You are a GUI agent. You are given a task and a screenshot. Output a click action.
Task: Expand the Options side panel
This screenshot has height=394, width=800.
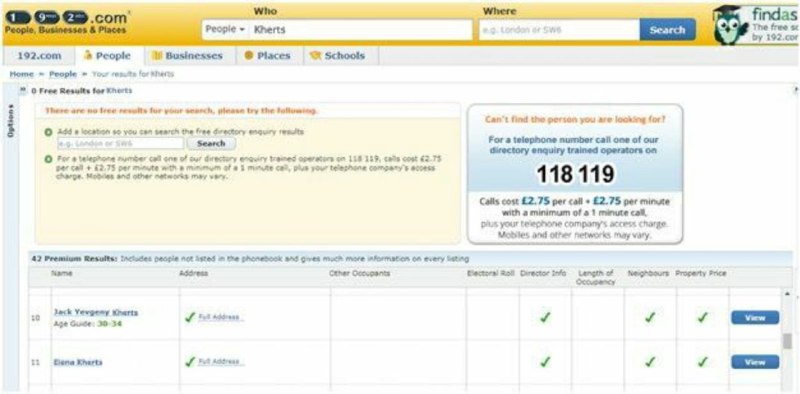pos(11,121)
